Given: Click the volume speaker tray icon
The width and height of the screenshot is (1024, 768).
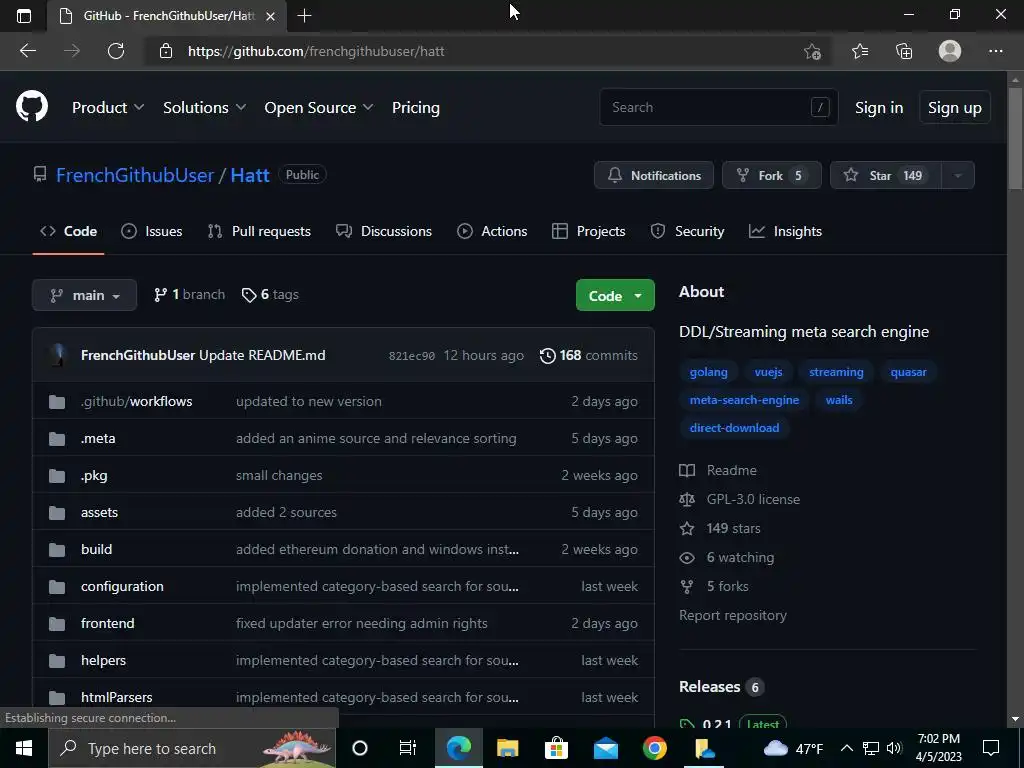Looking at the screenshot, I should [894, 748].
